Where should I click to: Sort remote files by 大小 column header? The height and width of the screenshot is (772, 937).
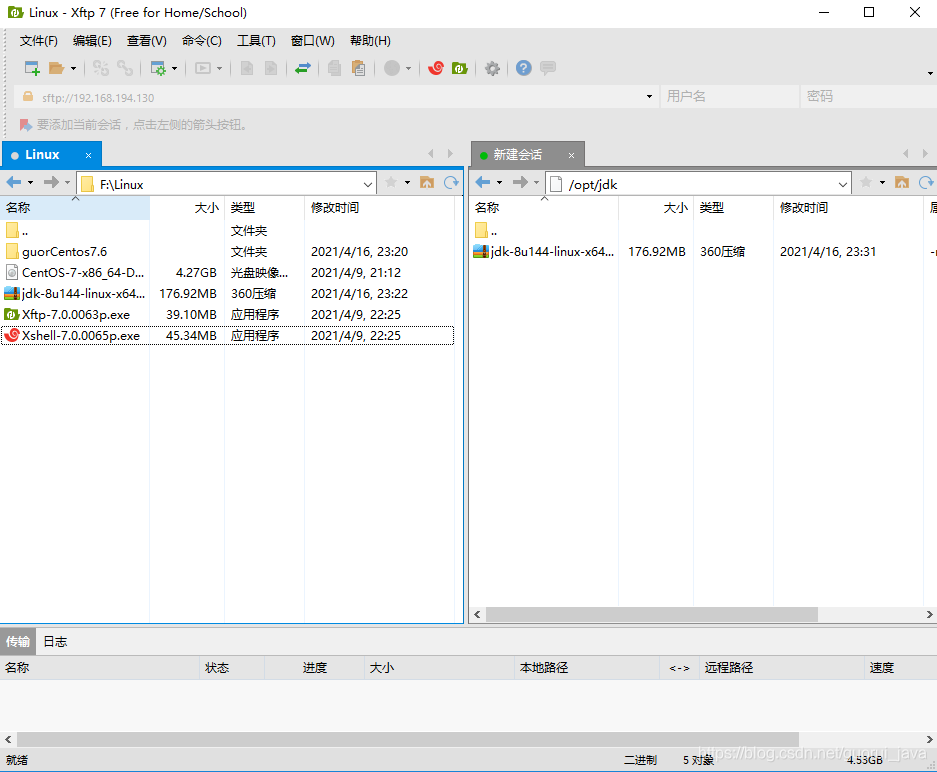(656, 207)
